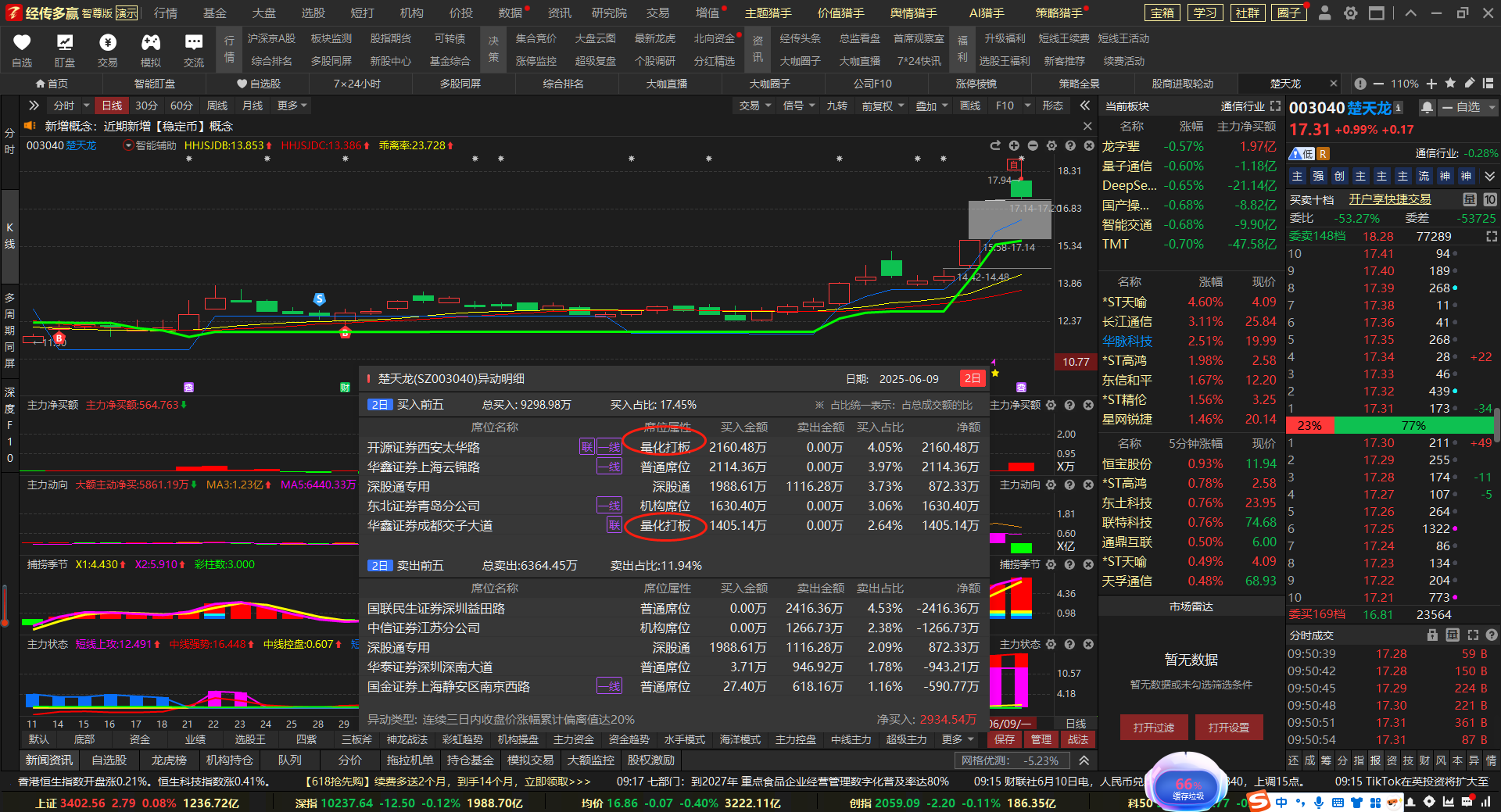The image size is (1501, 812).
Task: Select the 30分 period button
Action: click(146, 106)
